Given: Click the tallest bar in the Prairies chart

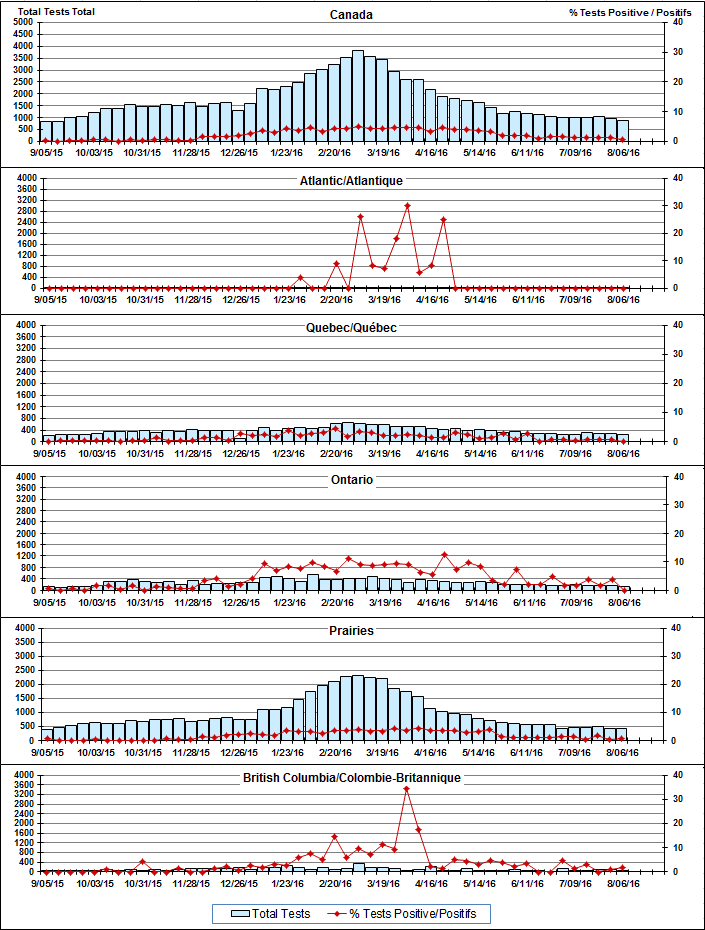Looking at the screenshot, I should [358, 708].
